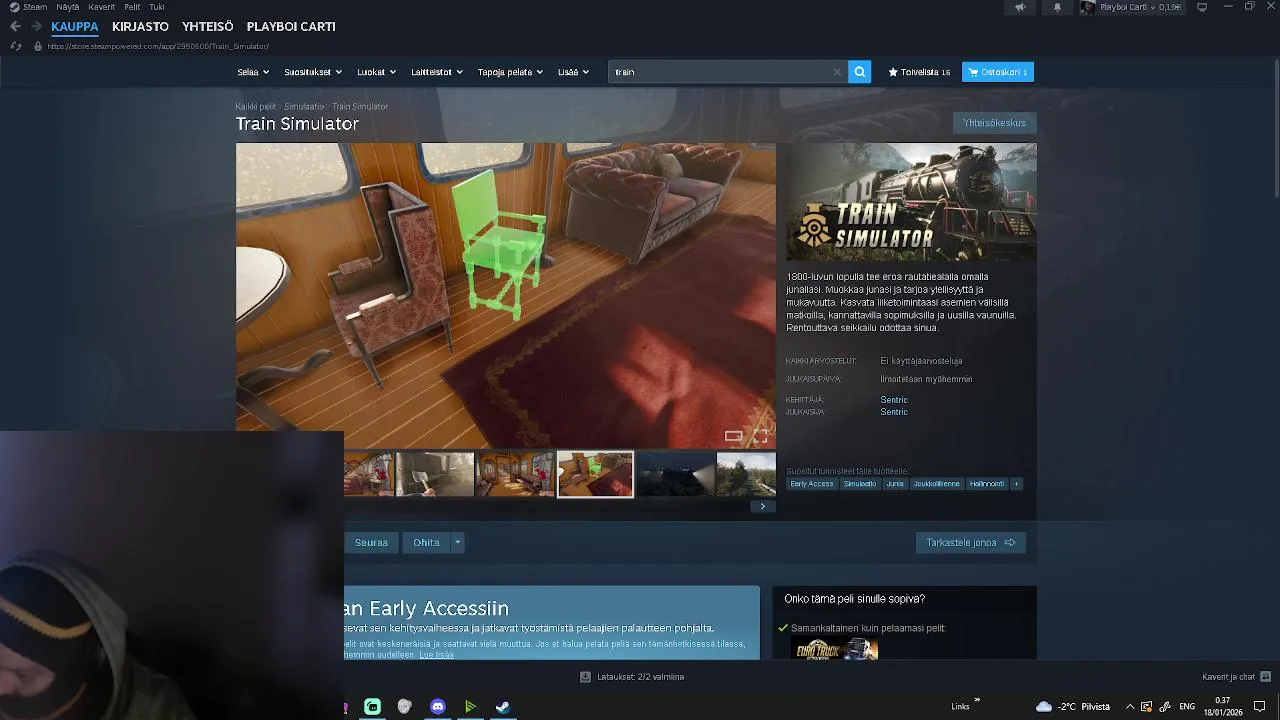This screenshot has width=1280, height=720.
Task: Open developer link Sentric next to Kehittäjä
Action: click(894, 400)
